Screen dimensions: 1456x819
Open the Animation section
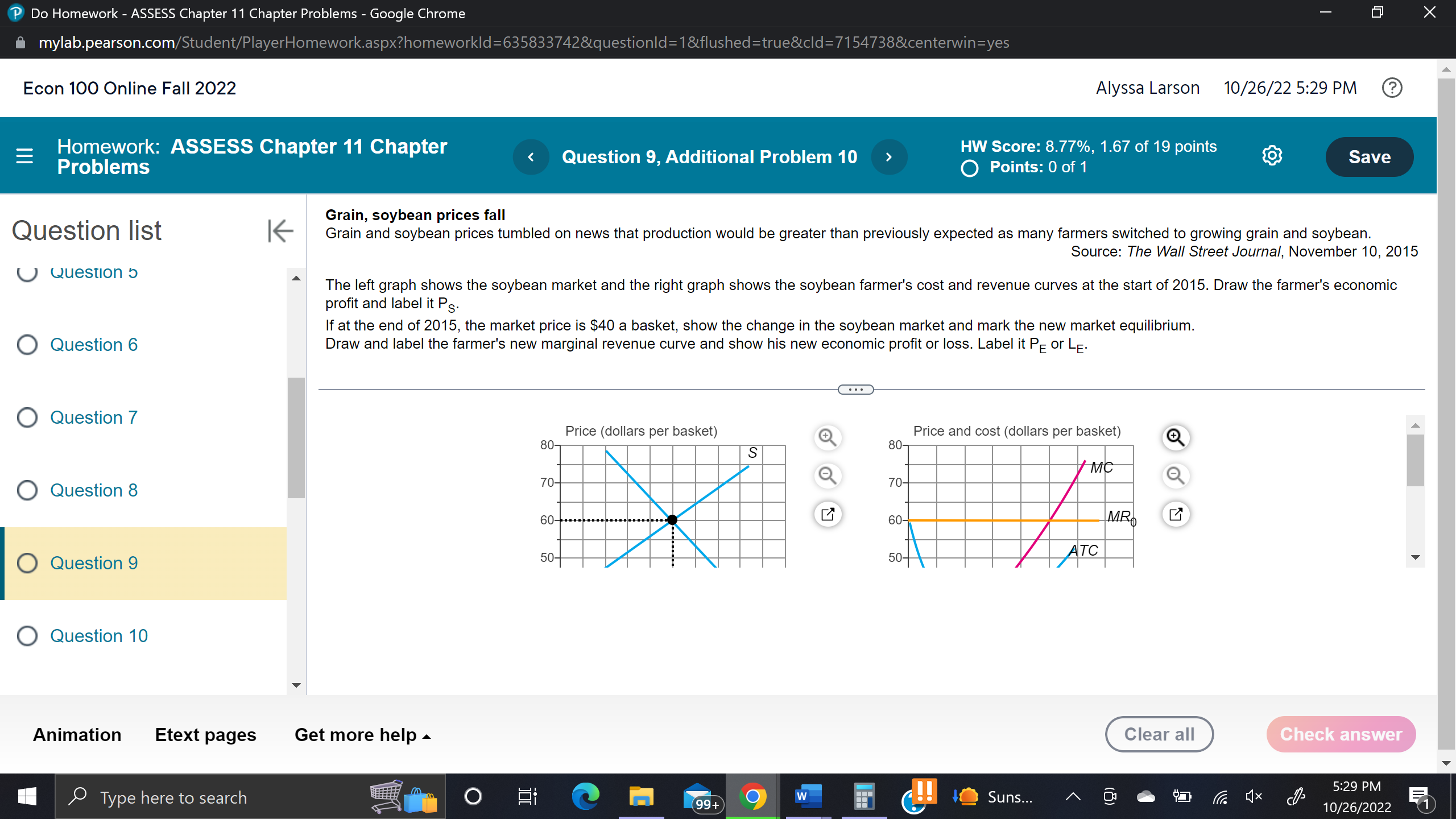pyautogui.click(x=77, y=734)
